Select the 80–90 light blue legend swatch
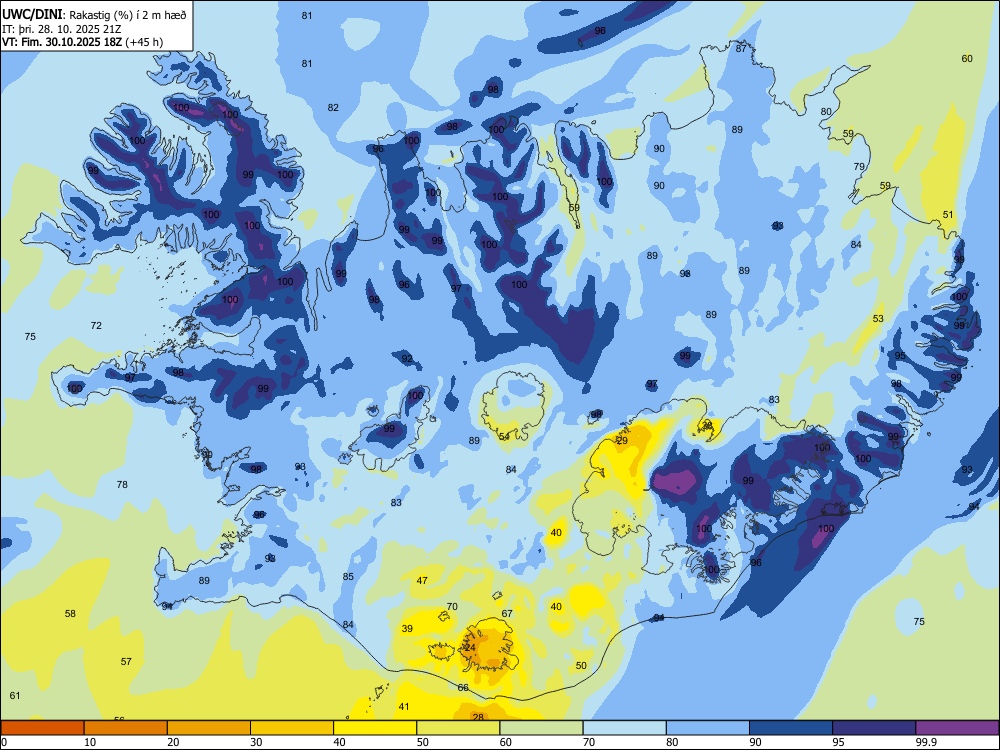1000x750 pixels. [x=708, y=728]
